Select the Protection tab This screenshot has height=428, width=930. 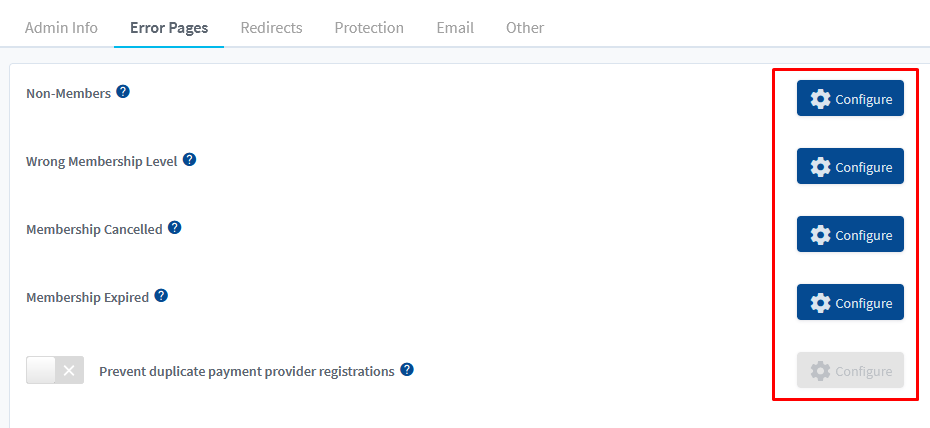pos(369,28)
